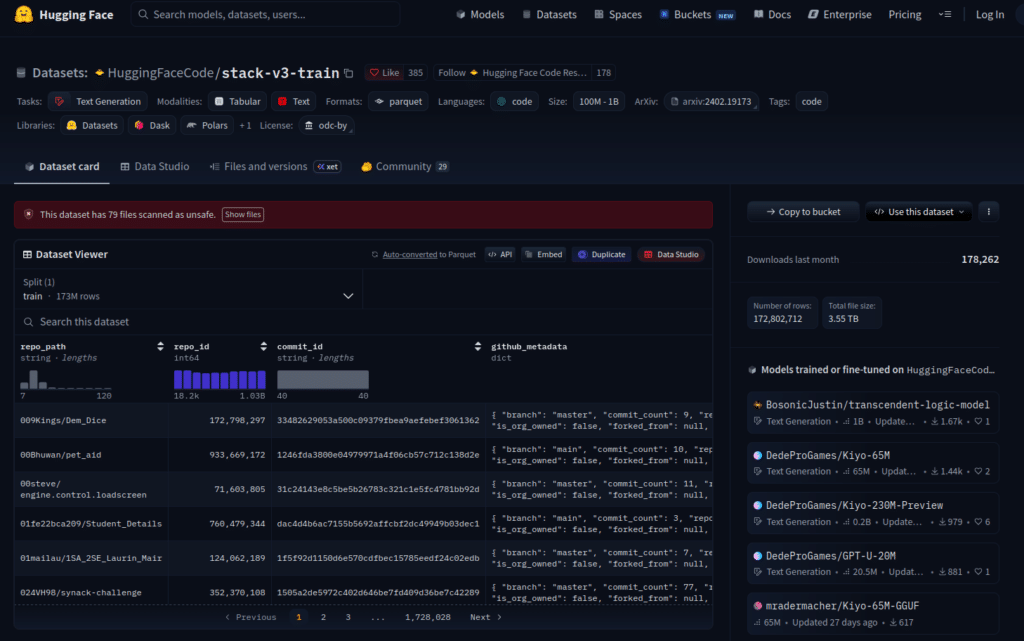Open DedeProGames/Kiyo-230M-Preview model card
Screen dimensions: 1024x641
point(872,514)
